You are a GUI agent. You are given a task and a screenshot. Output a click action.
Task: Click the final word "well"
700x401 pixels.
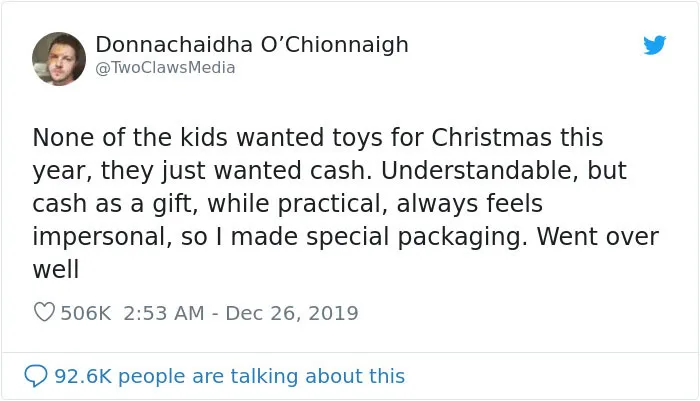[56, 269]
